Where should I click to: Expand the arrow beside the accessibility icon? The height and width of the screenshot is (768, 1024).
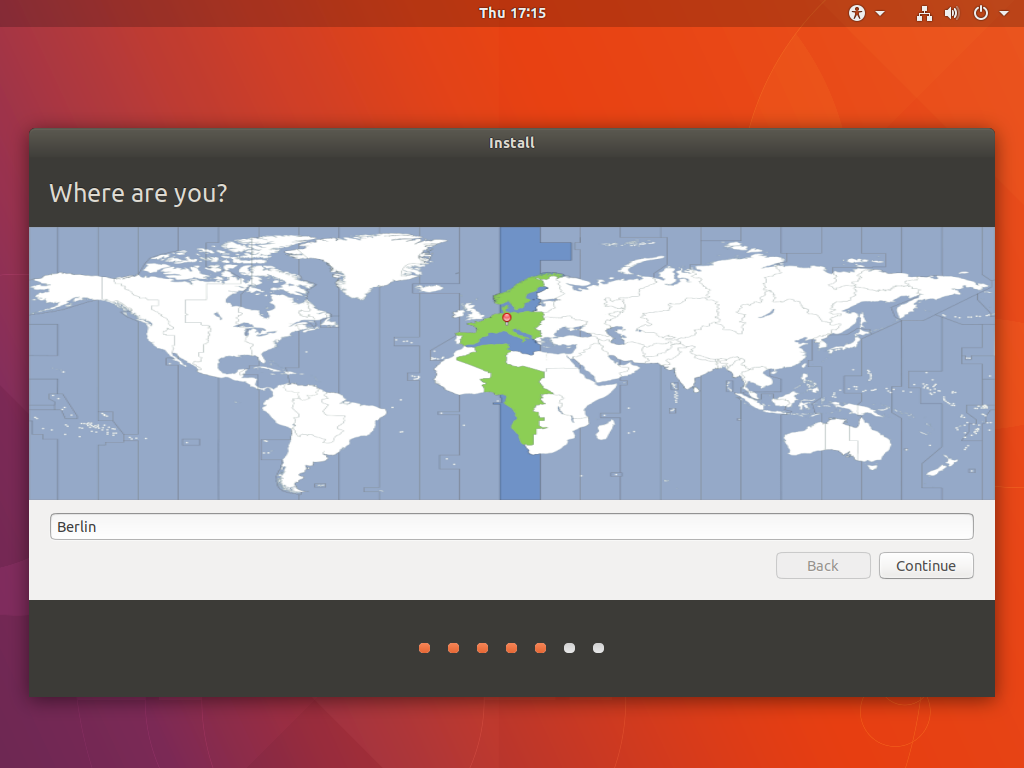pos(881,14)
